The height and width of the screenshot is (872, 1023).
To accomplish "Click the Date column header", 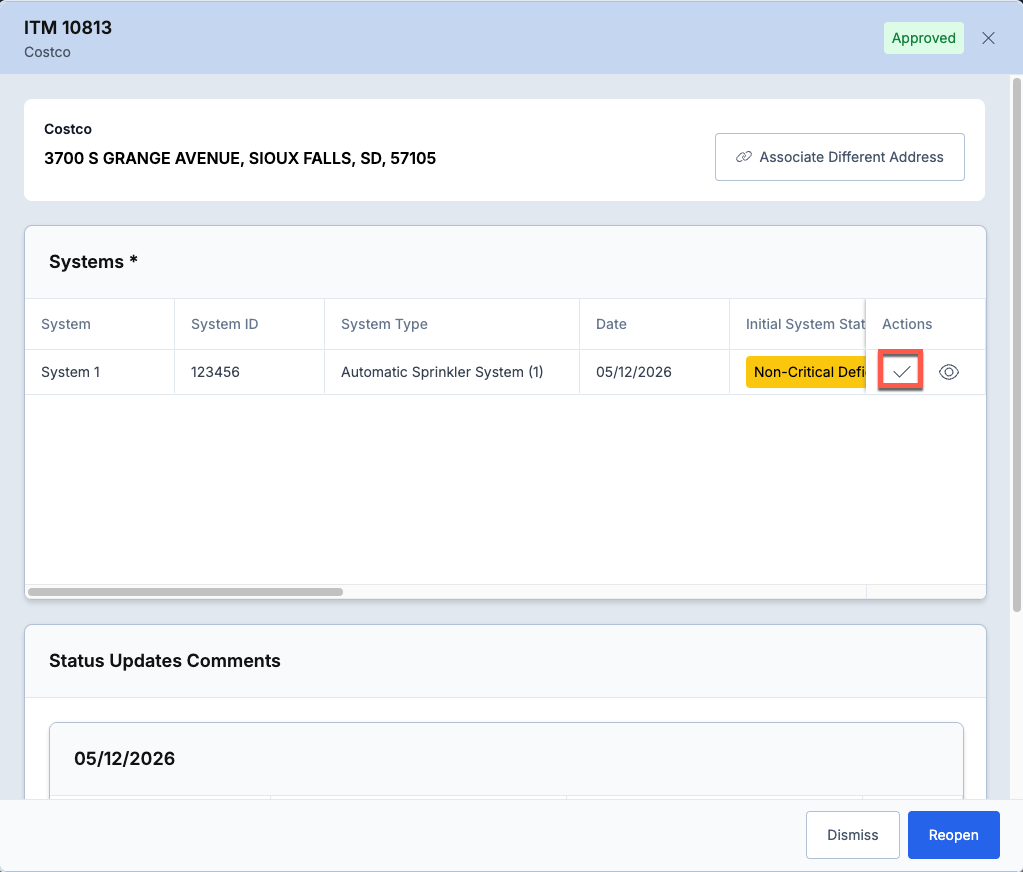I will 654,324.
